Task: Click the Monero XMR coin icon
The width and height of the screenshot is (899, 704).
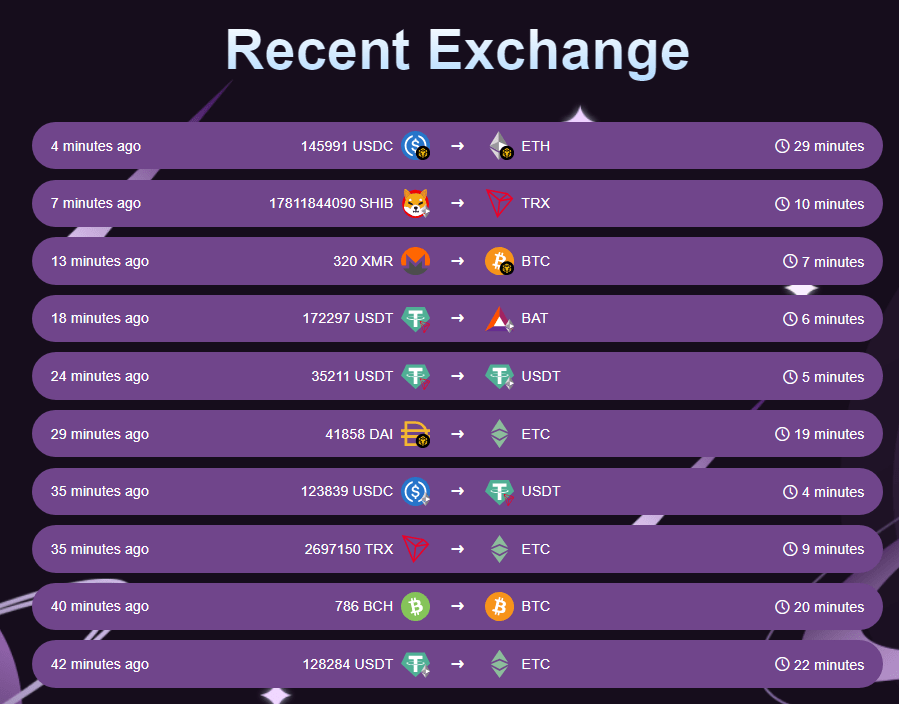Action: pos(416,261)
